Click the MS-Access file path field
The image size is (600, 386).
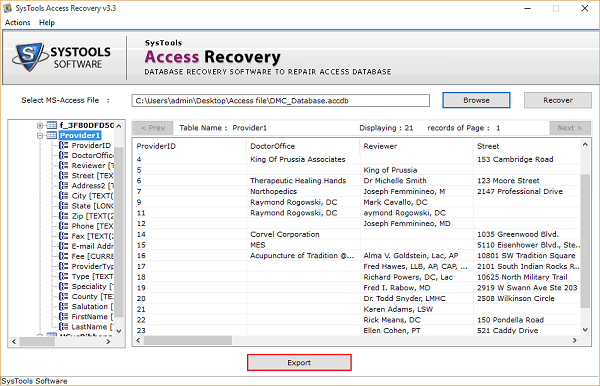[x=280, y=101]
